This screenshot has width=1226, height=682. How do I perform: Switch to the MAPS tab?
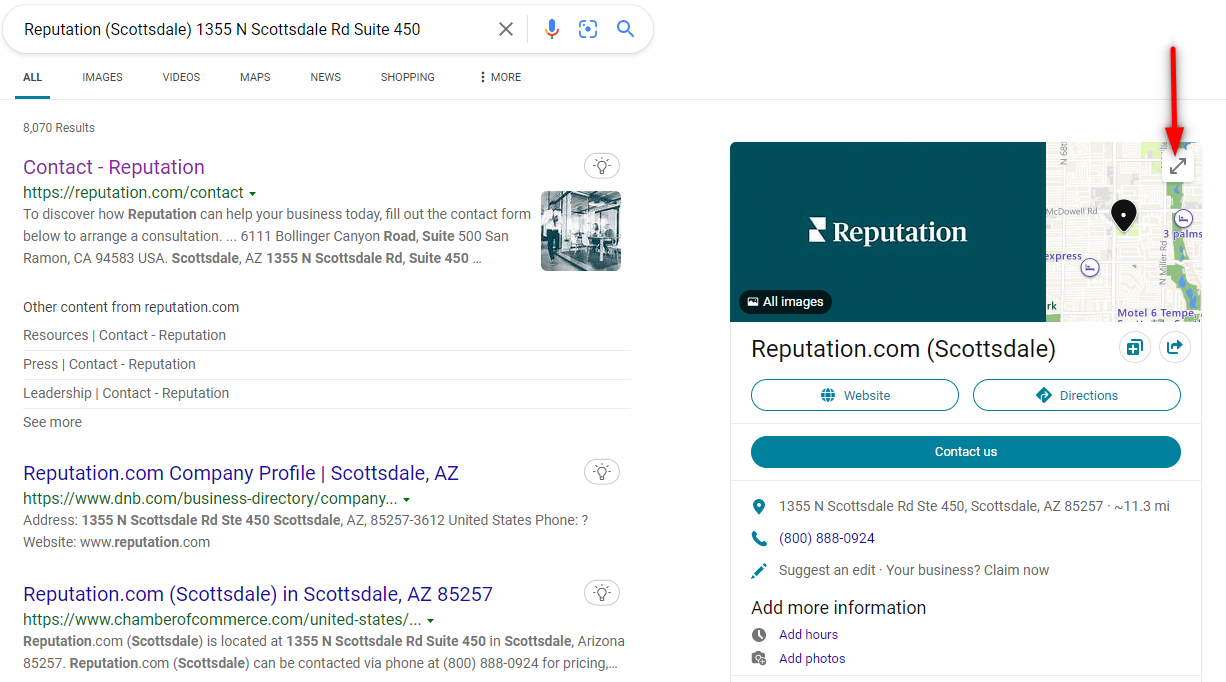click(x=254, y=77)
